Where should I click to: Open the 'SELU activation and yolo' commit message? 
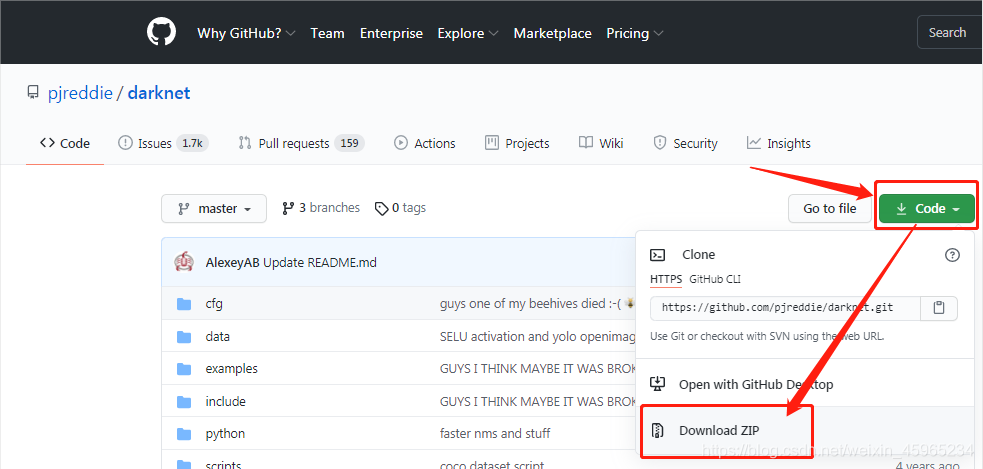pyautogui.click(x=537, y=337)
